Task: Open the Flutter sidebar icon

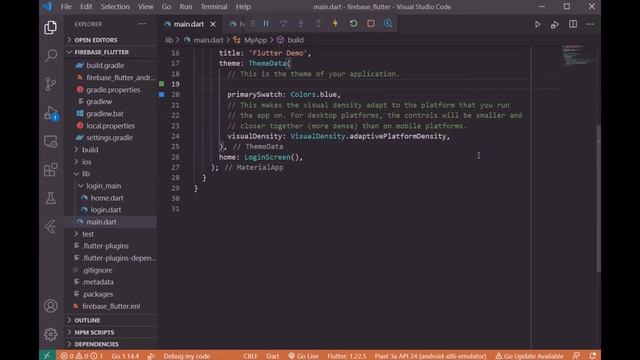Action: pos(51,227)
